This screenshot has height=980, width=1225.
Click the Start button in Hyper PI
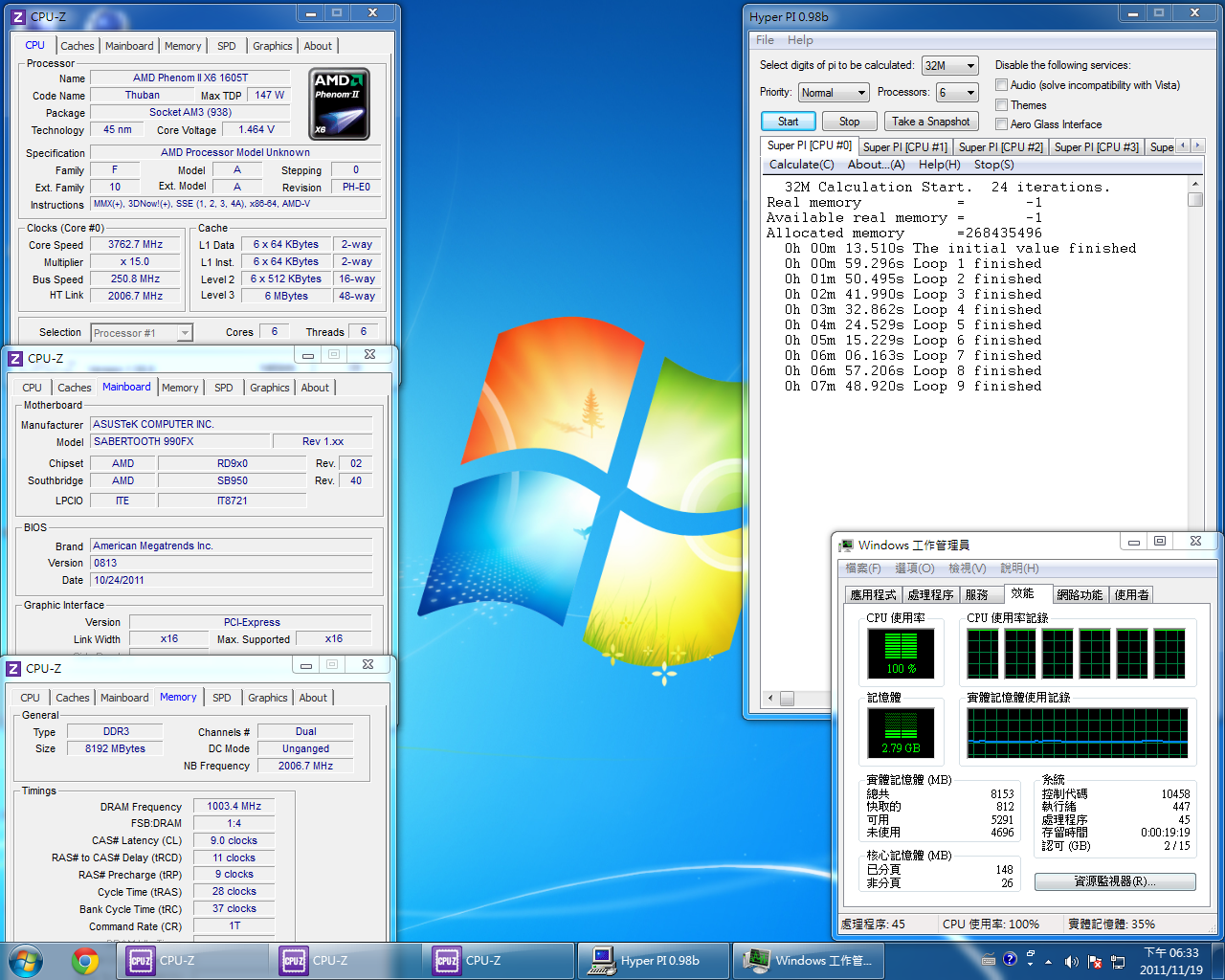[x=788, y=122]
